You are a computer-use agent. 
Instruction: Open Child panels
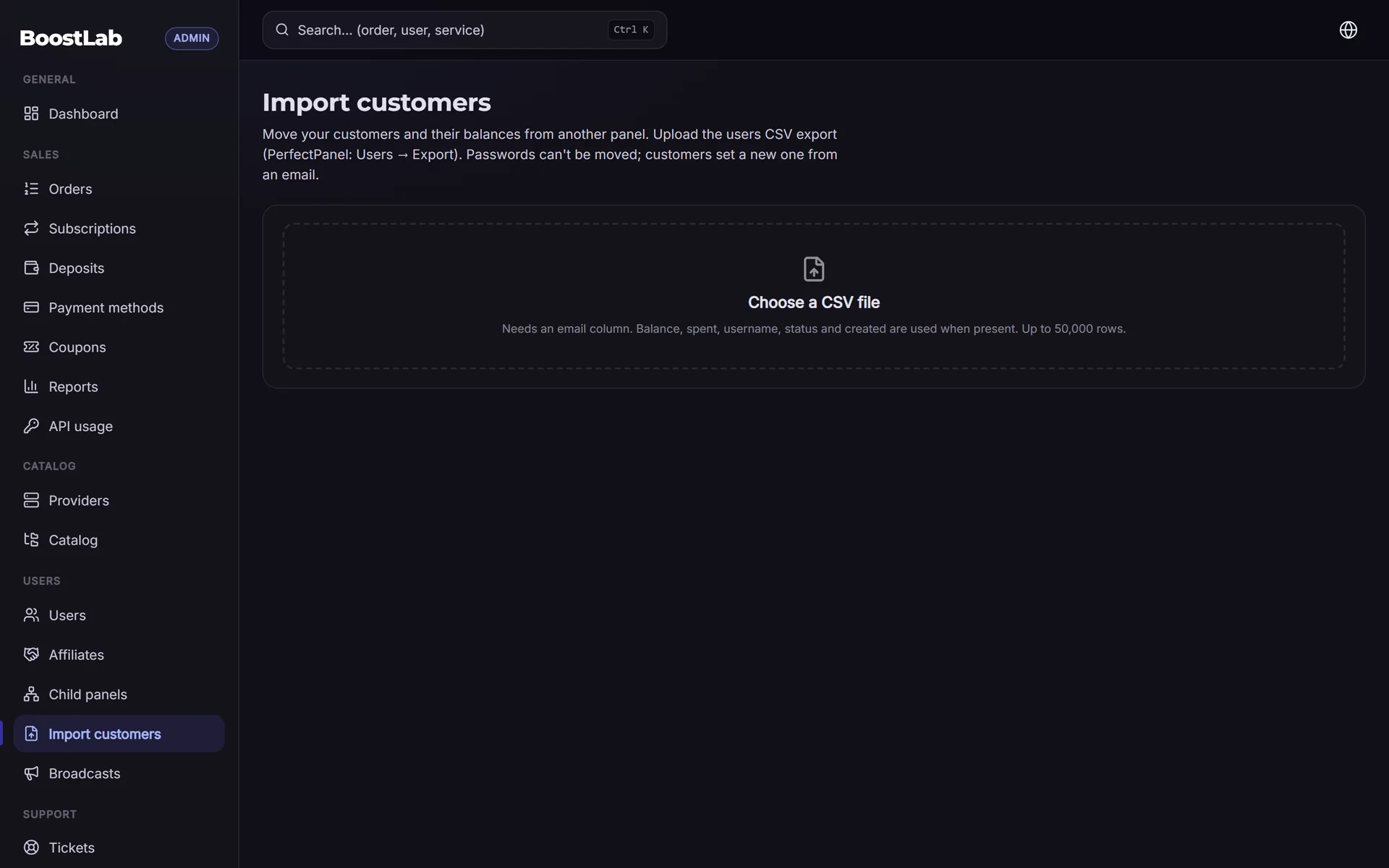pos(119,694)
